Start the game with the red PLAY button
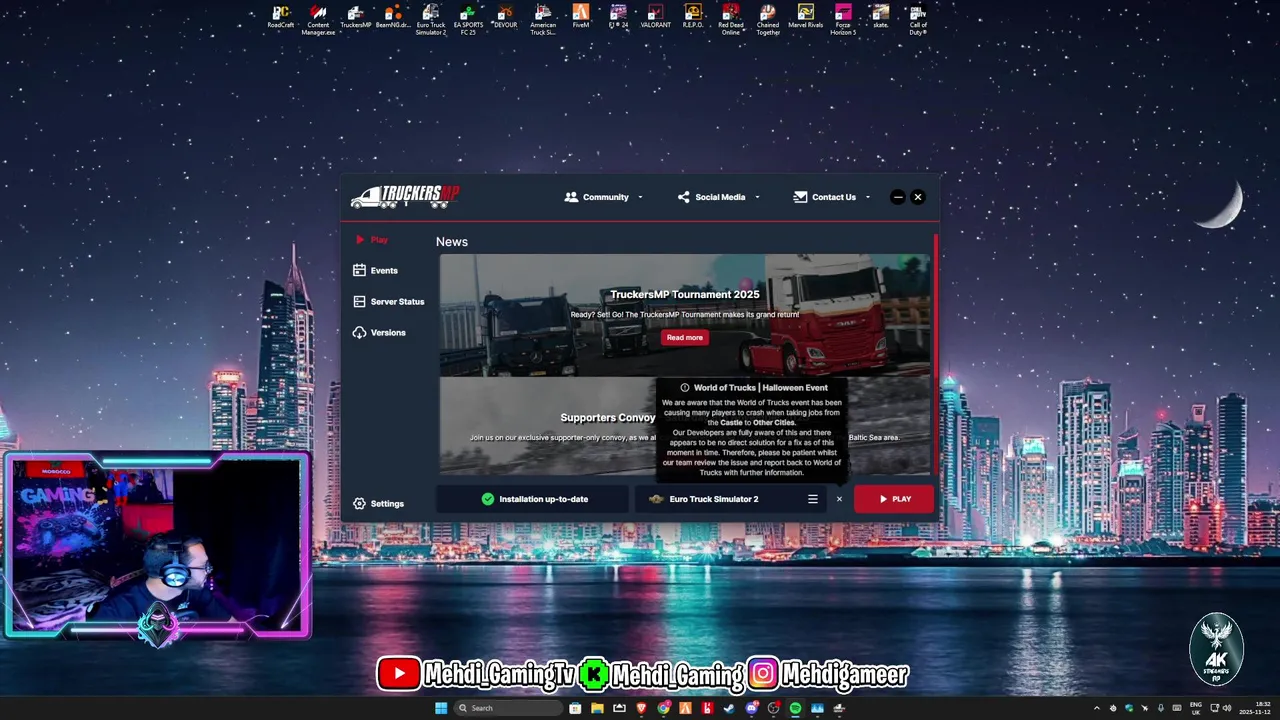Screen dimensions: 1280x720 point(894,499)
